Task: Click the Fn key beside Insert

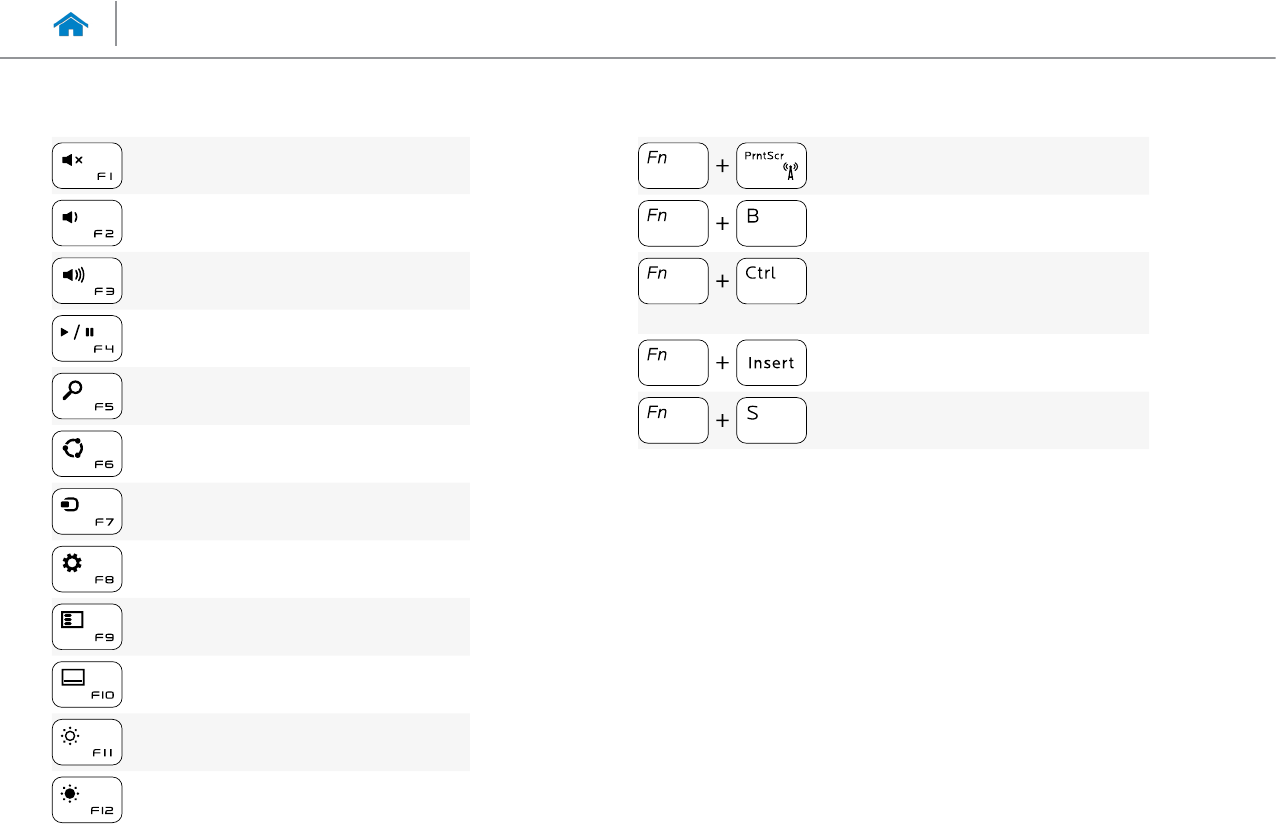Action: click(674, 363)
